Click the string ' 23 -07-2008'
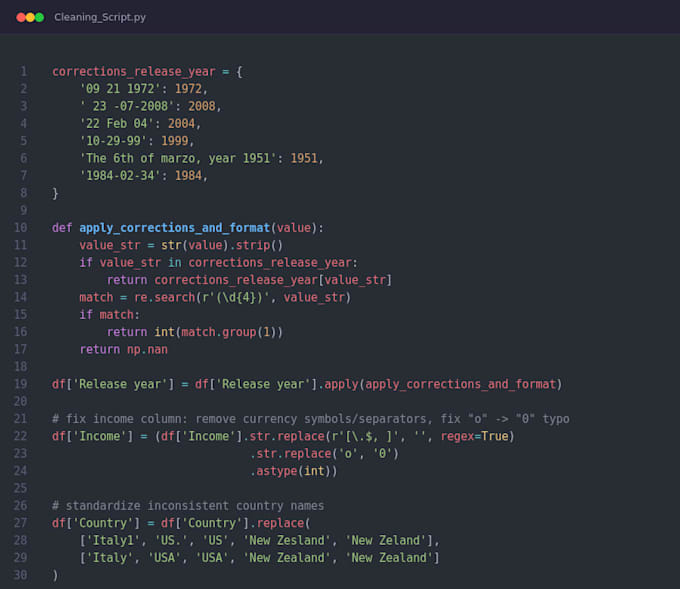680x589 pixels. (127, 106)
